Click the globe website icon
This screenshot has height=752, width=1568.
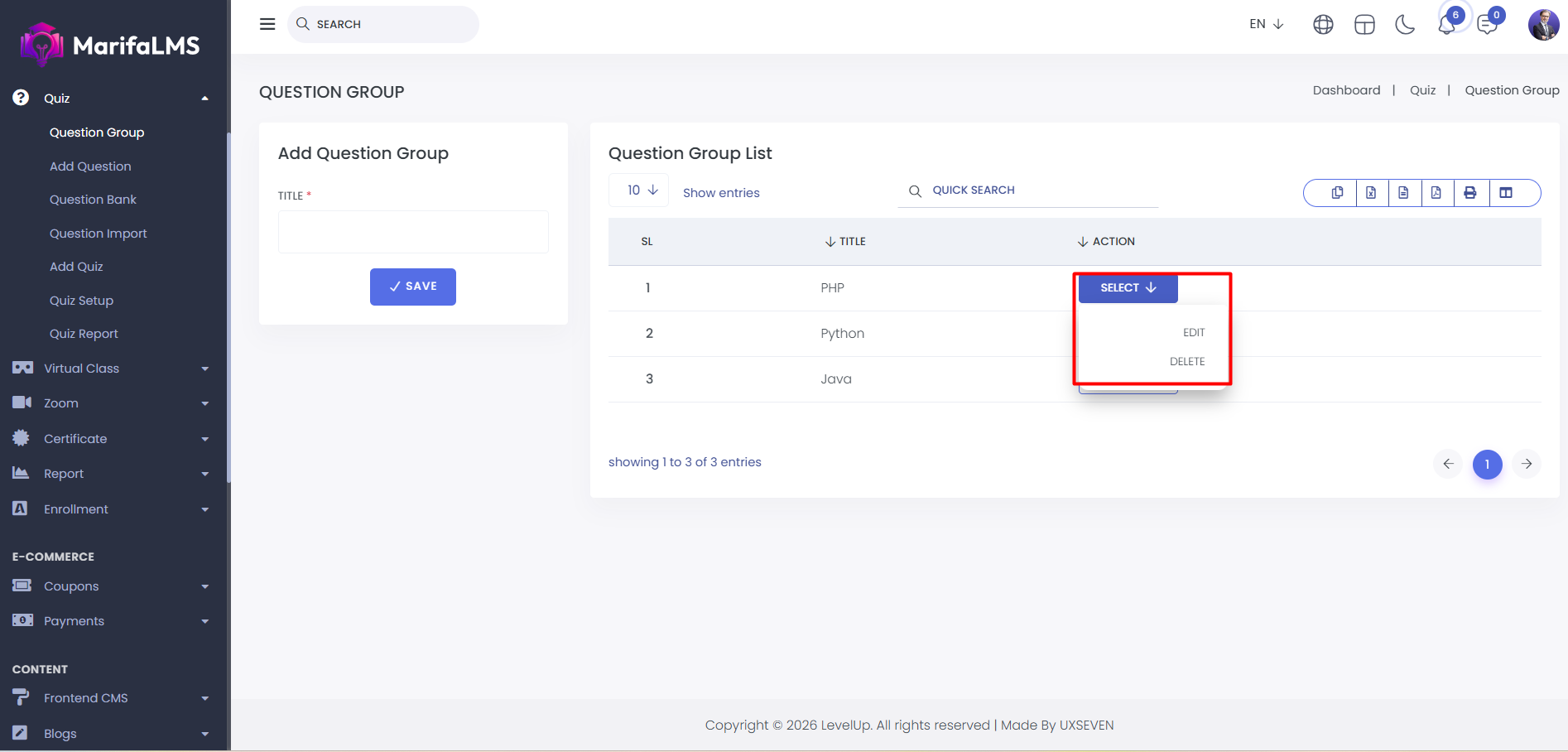tap(1323, 25)
